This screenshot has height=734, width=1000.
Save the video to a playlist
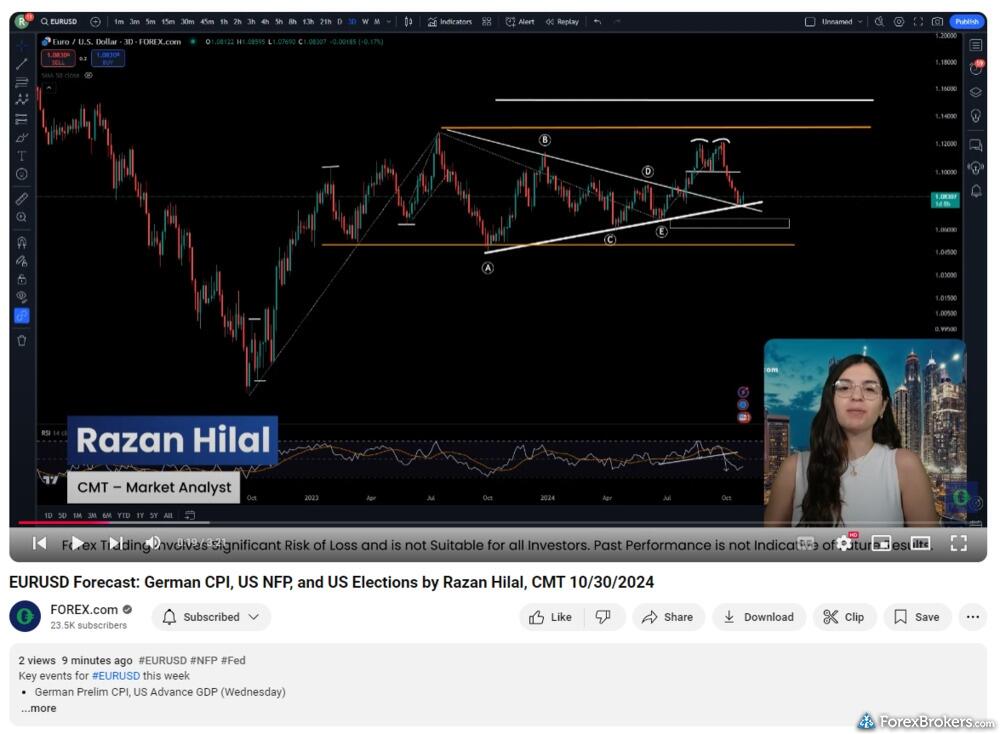[x=916, y=617]
